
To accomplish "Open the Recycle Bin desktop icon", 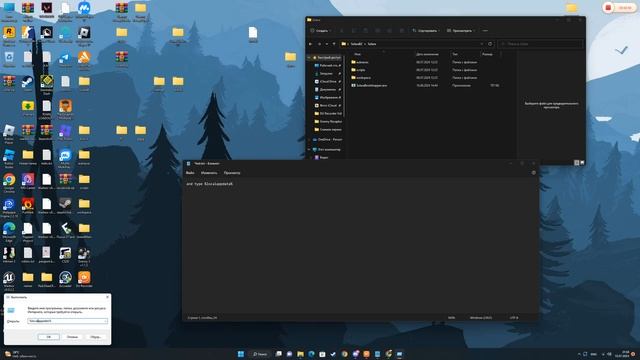I will coord(9,58).
